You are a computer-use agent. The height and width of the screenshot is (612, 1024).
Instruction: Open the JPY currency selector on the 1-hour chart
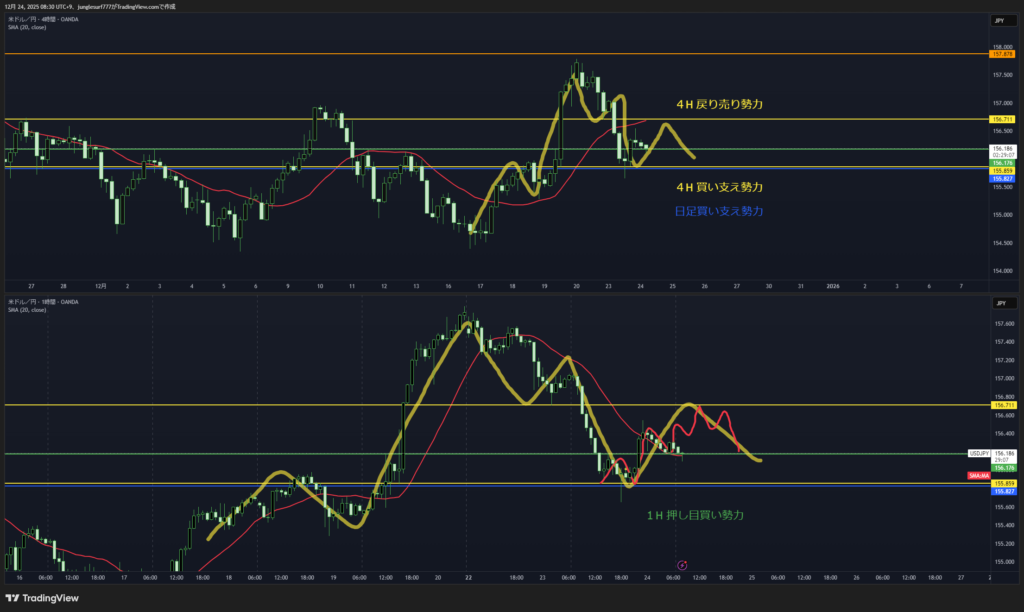(x=998, y=302)
